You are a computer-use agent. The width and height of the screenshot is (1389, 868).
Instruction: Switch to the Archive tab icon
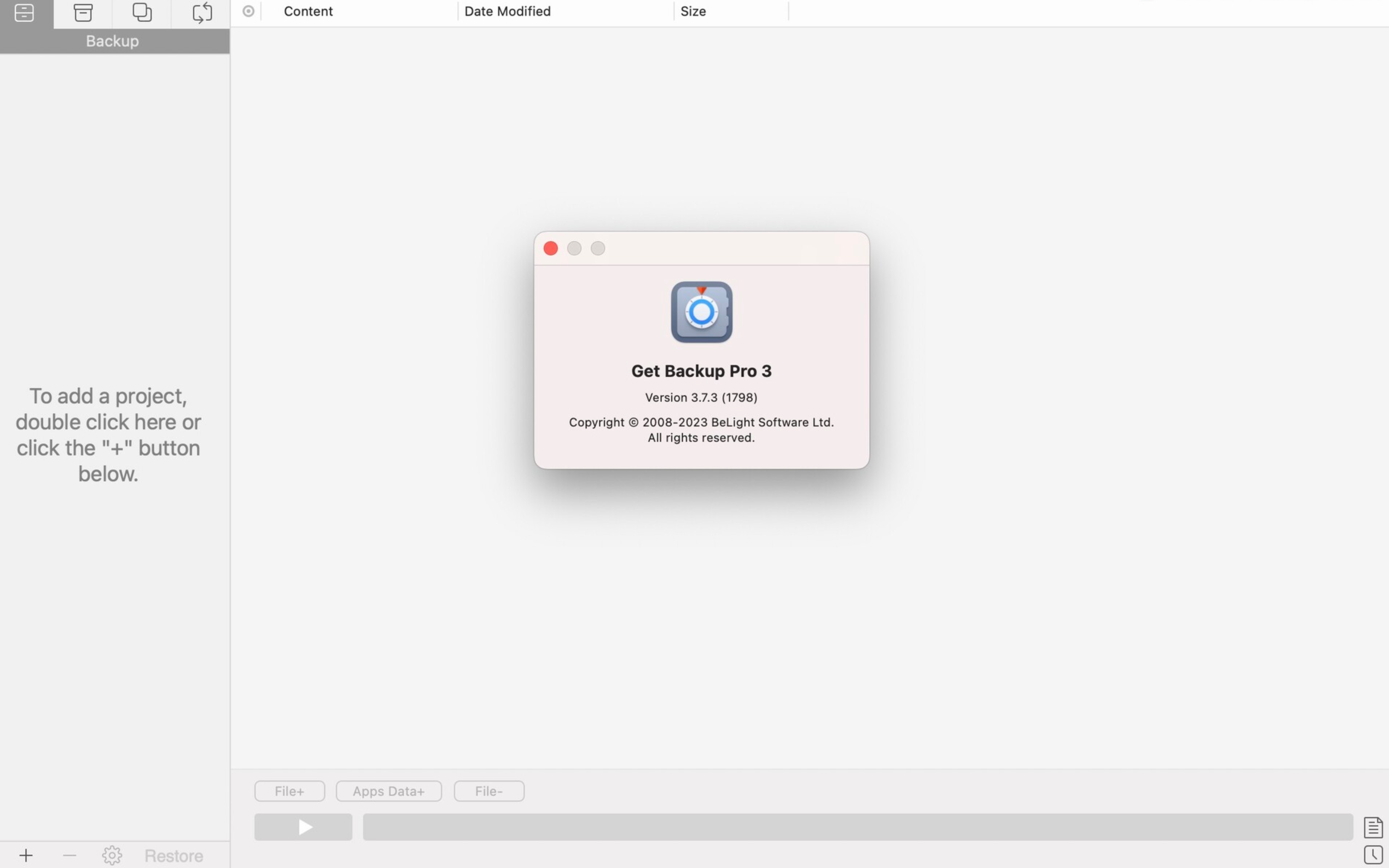(83, 13)
